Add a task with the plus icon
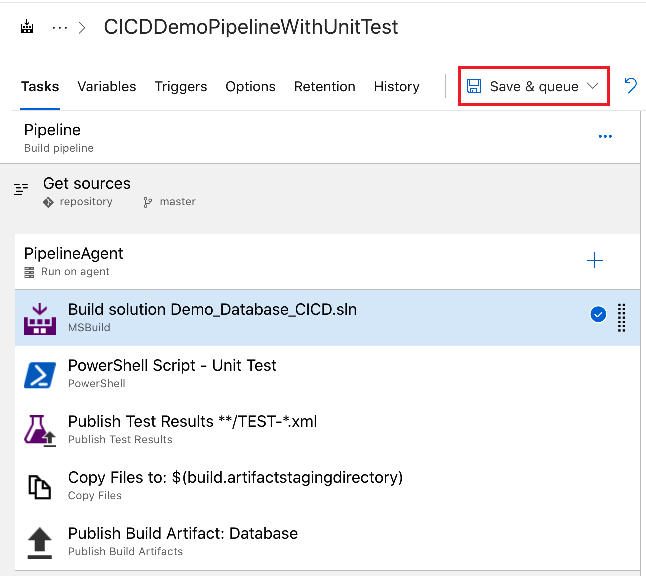 [595, 261]
